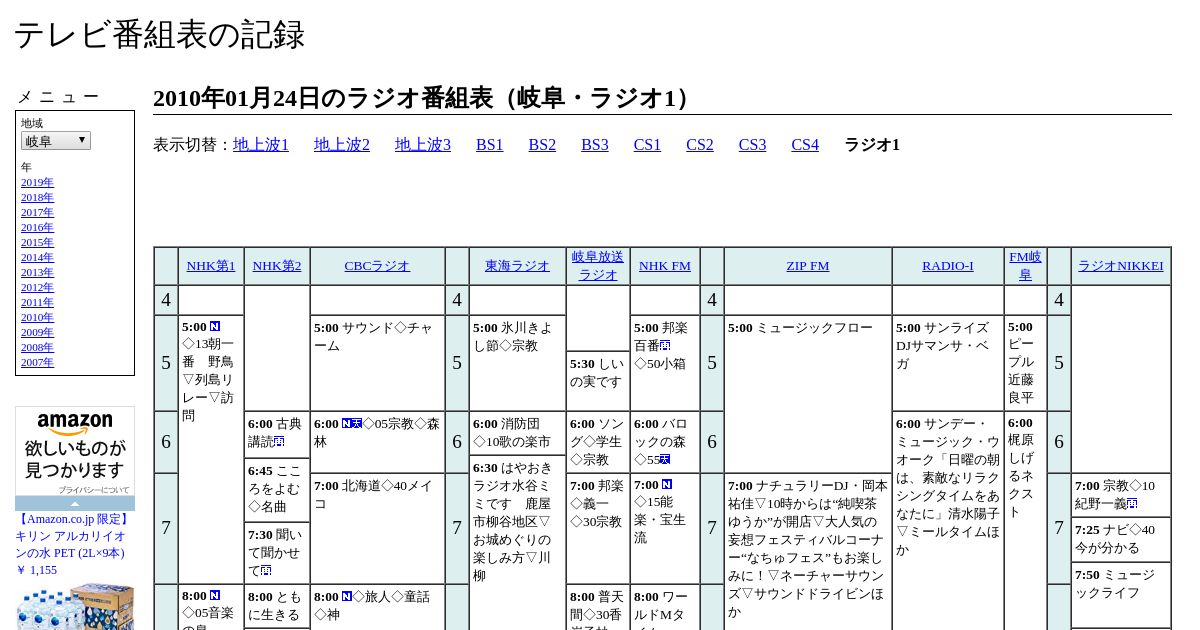Switch to the CS1 listing

point(647,145)
